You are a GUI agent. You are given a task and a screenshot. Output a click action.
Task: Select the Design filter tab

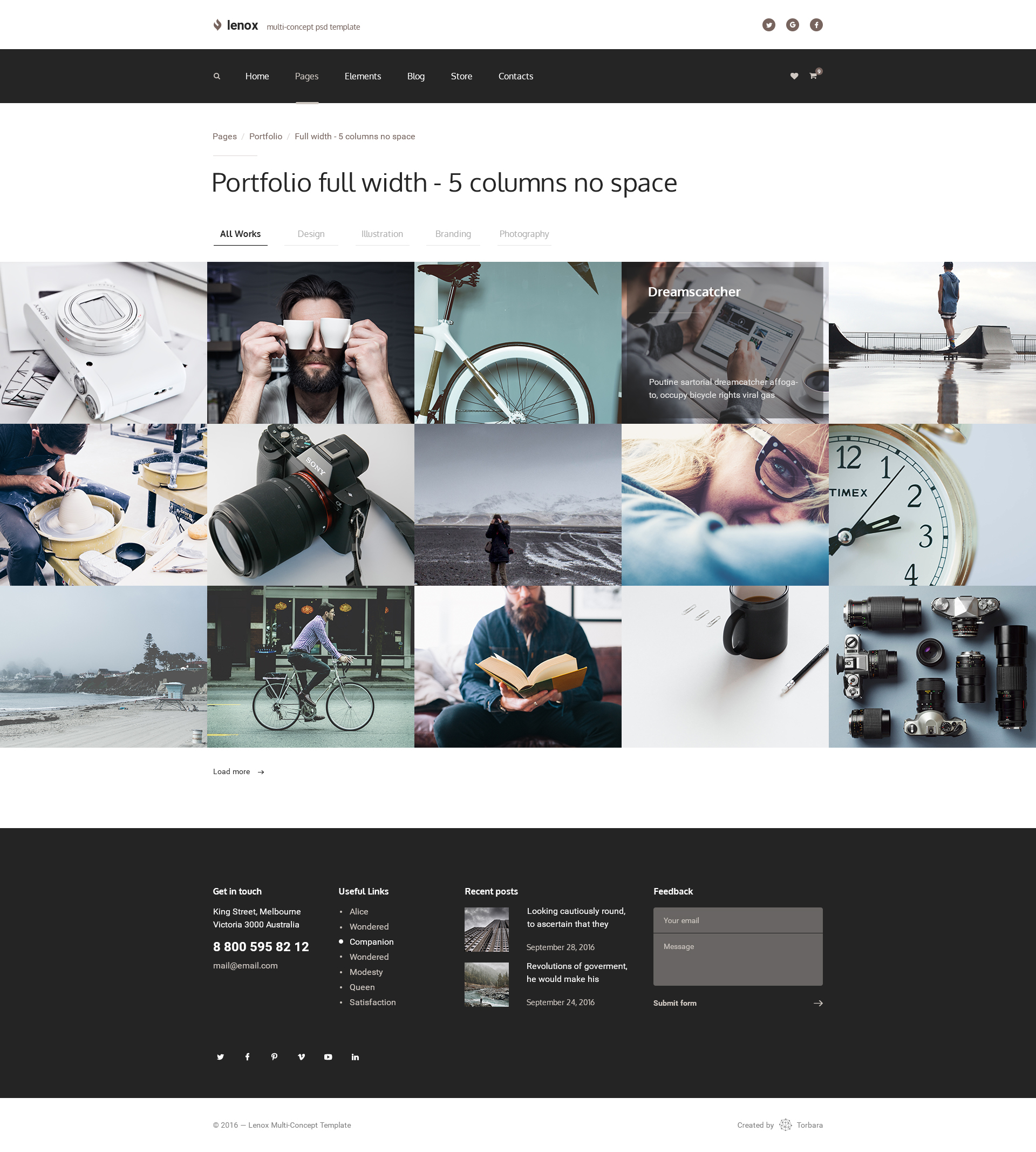(311, 234)
